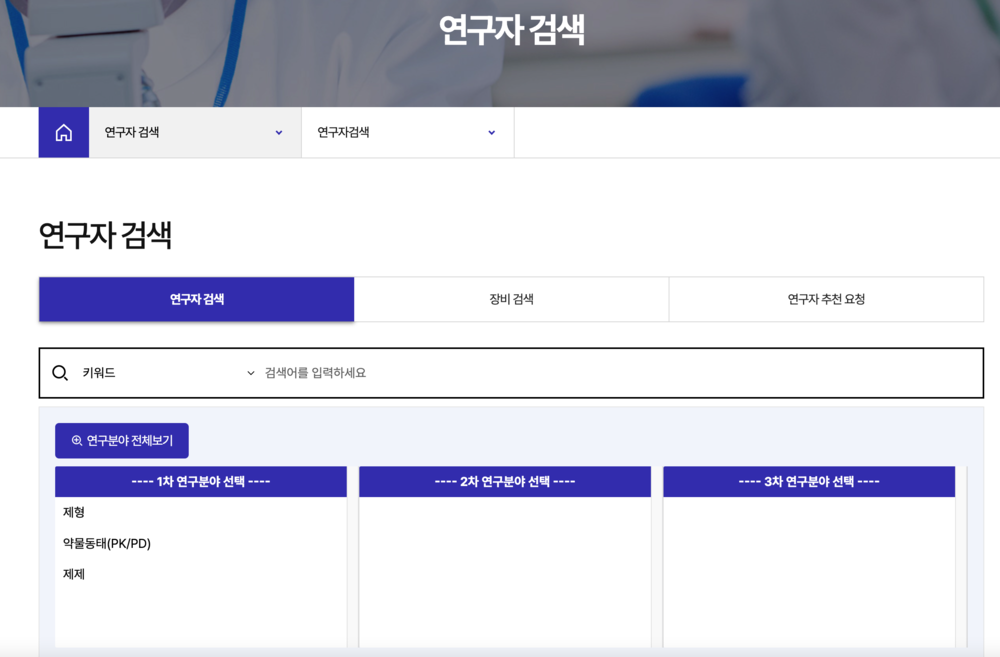Select the 연구자 검색 tab
The image size is (1000, 657).
tap(196, 299)
